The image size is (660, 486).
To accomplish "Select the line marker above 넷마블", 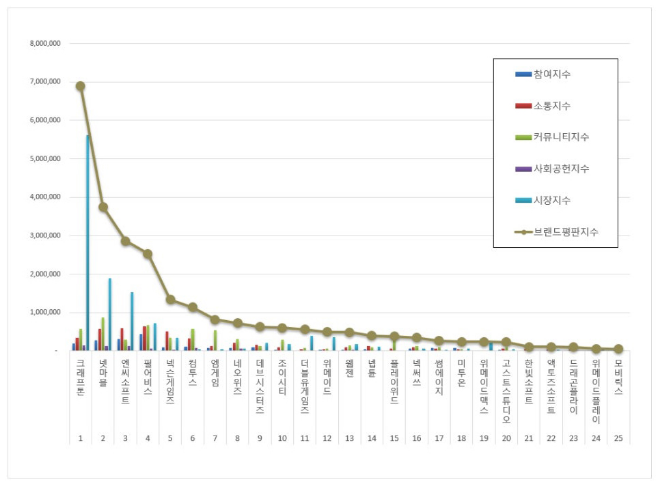I will [x=103, y=207].
